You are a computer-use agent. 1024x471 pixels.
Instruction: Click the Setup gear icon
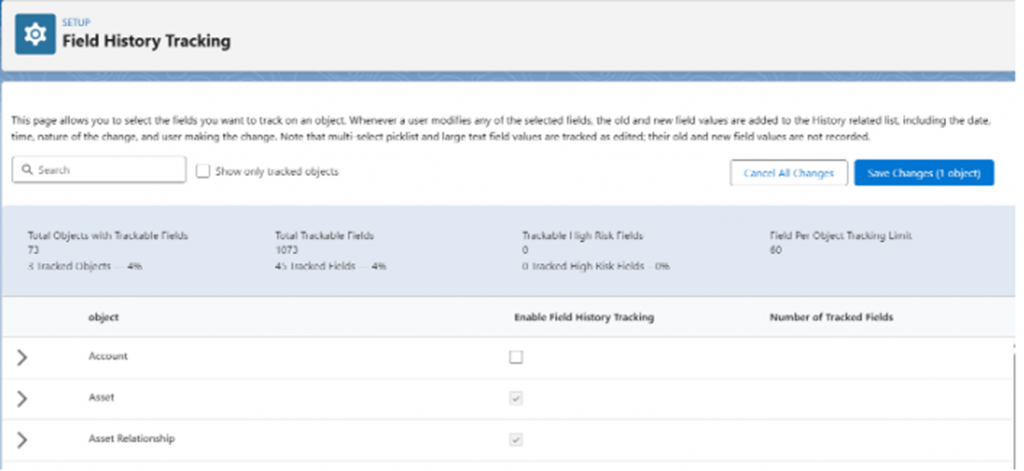[35, 34]
